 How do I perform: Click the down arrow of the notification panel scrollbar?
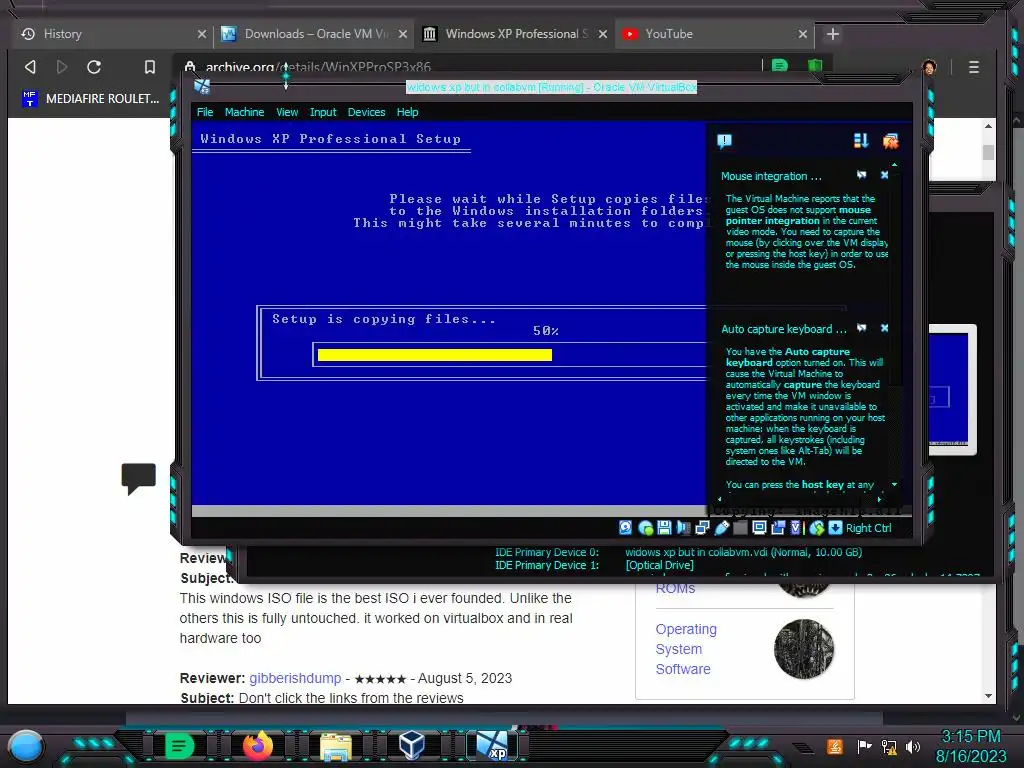(x=894, y=485)
